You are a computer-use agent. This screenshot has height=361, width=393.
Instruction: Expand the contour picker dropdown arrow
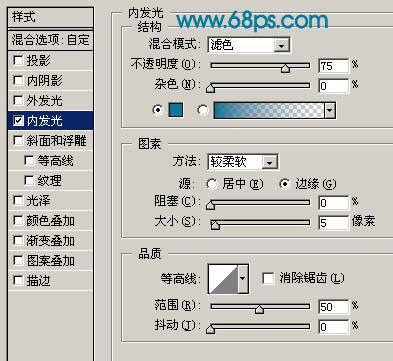point(243,279)
